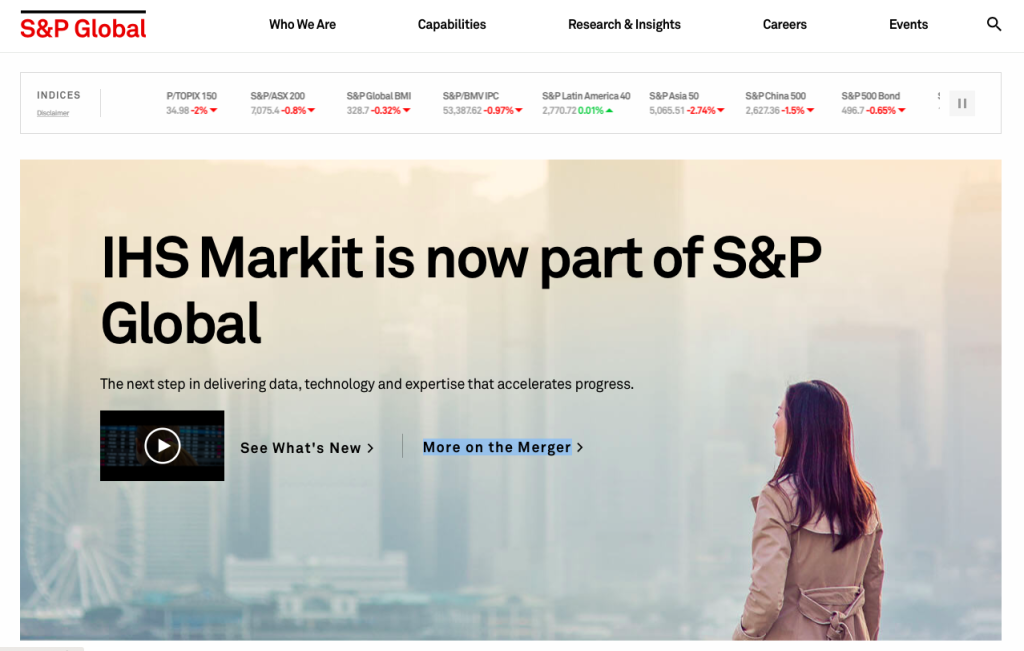Viewport: 1024px width, 651px height.
Task: Click the green up arrow beside S&P Latin America 40
Action: tap(609, 110)
